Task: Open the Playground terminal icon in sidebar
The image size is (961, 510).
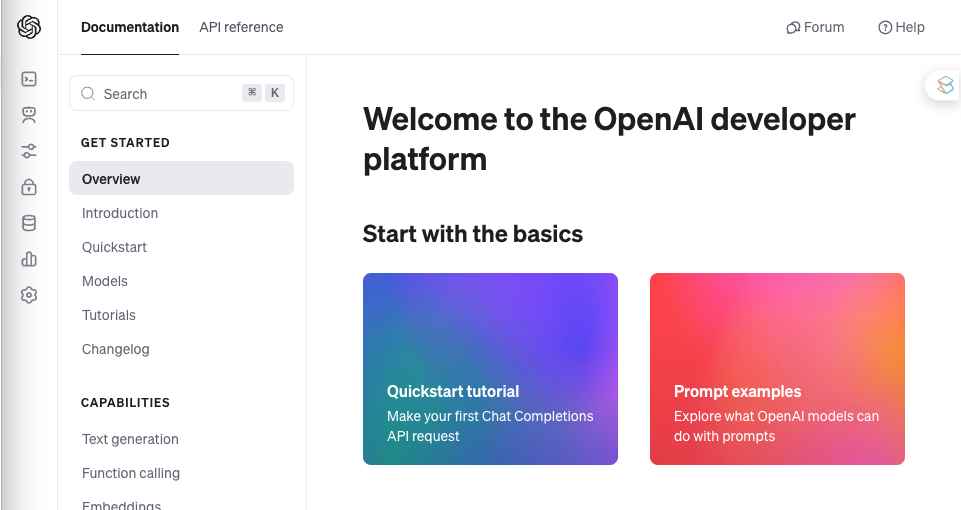Action: [x=29, y=79]
